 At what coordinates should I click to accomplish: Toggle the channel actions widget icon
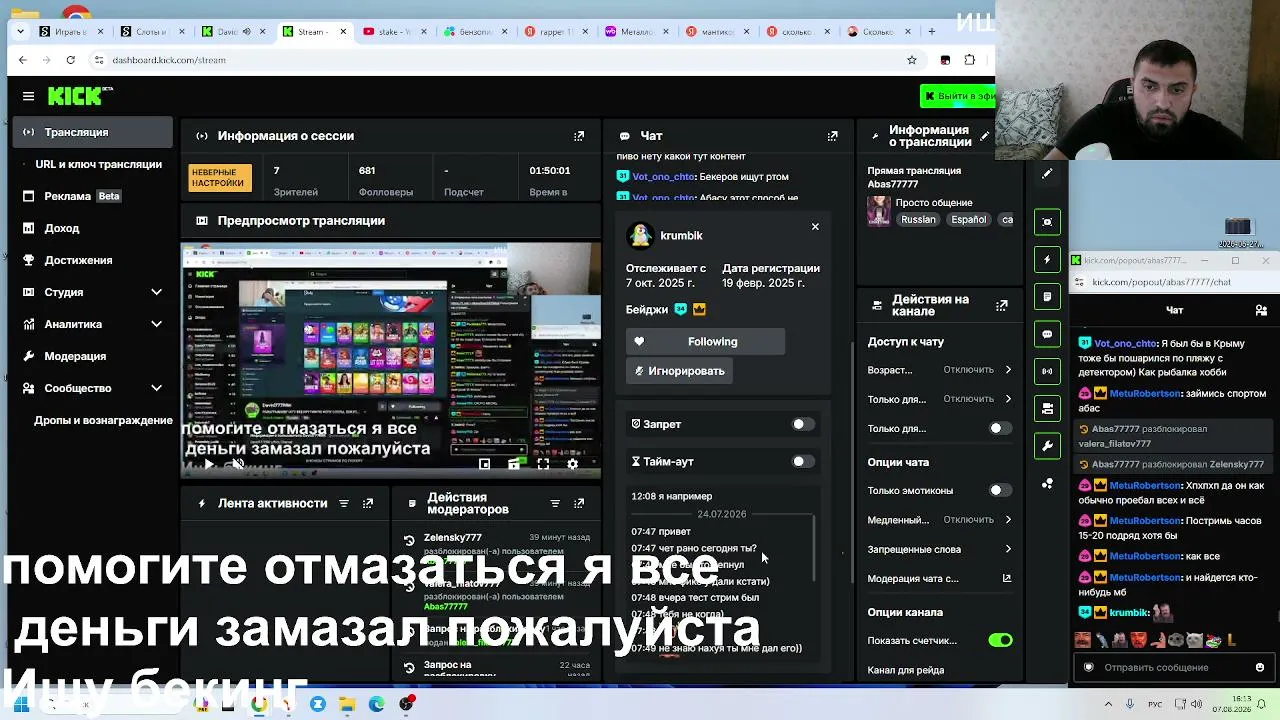point(1047,408)
